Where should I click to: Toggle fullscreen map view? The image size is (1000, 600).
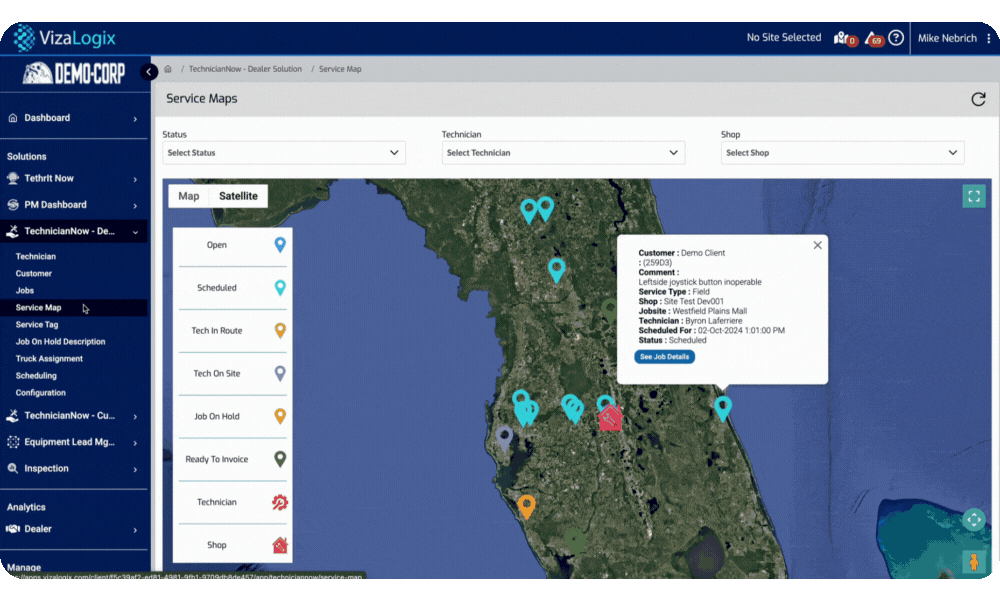click(974, 196)
